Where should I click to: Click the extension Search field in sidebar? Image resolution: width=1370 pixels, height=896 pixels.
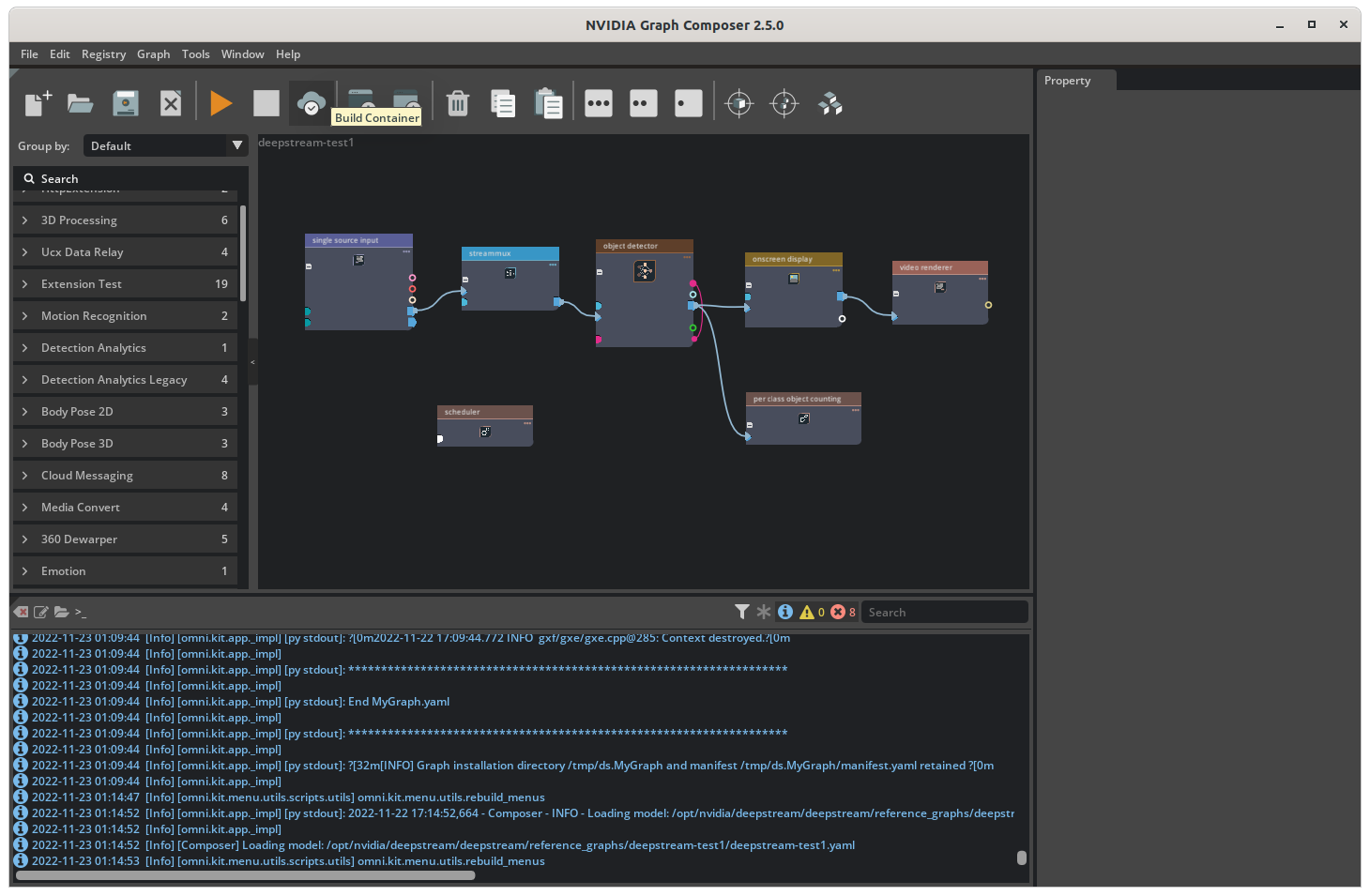coord(131,178)
